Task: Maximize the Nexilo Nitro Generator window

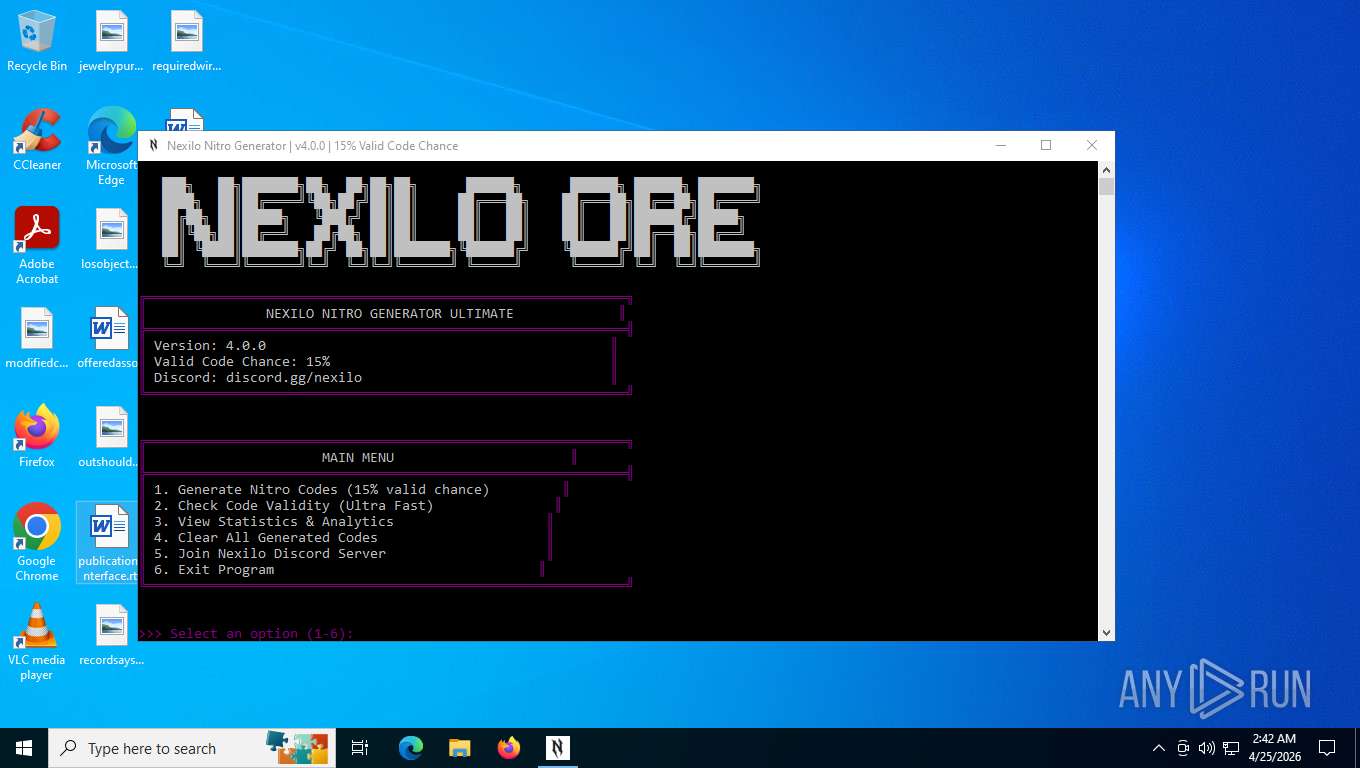Action: pos(1046,146)
